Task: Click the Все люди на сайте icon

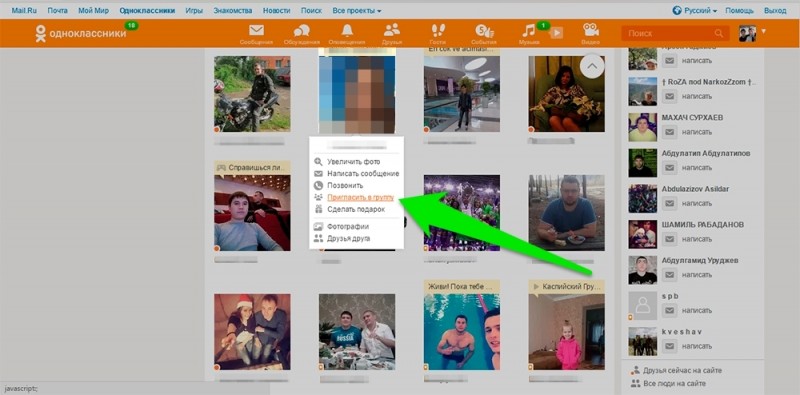Action: (635, 383)
